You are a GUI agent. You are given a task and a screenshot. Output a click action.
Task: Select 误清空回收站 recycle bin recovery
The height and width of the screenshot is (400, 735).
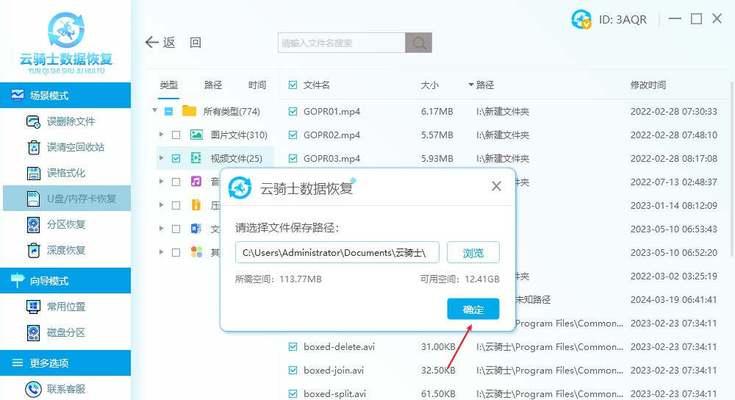coord(65,147)
